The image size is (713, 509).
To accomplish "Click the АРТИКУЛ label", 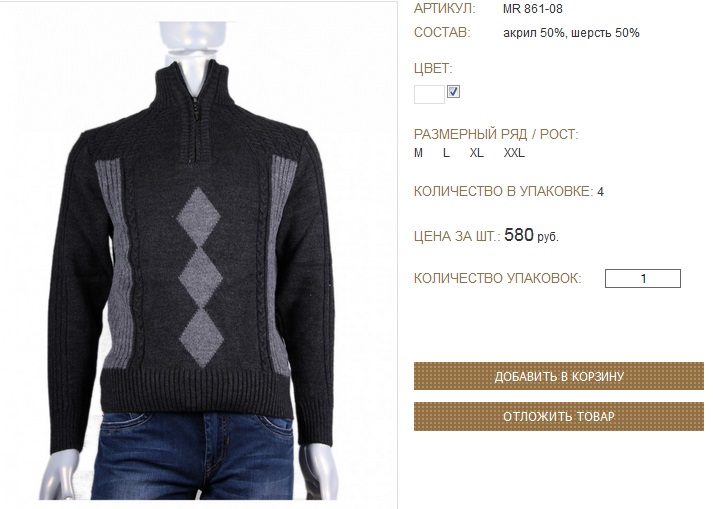I will pos(444,9).
